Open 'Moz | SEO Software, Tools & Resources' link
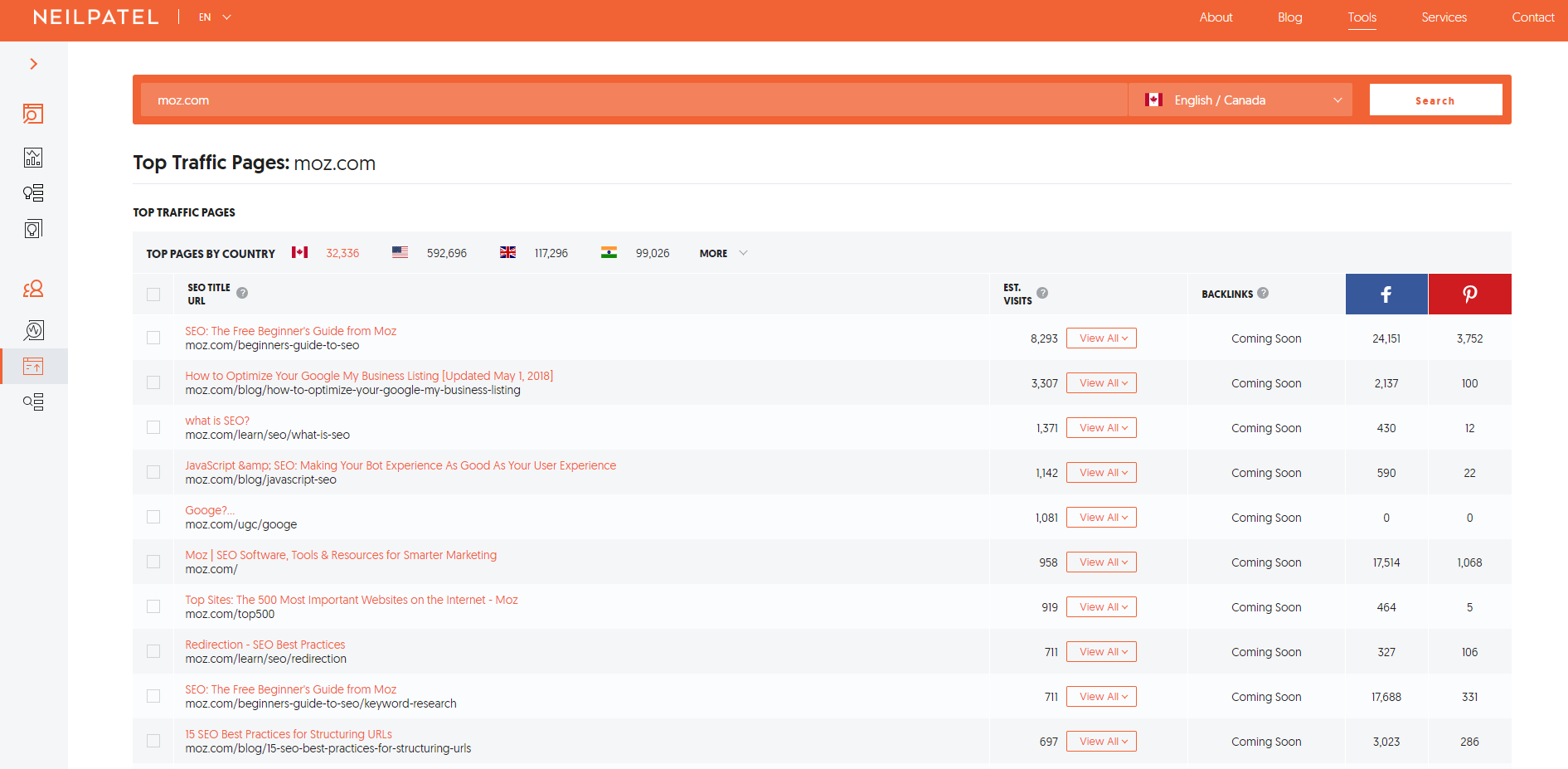This screenshot has height=769, width=1568. [341, 555]
